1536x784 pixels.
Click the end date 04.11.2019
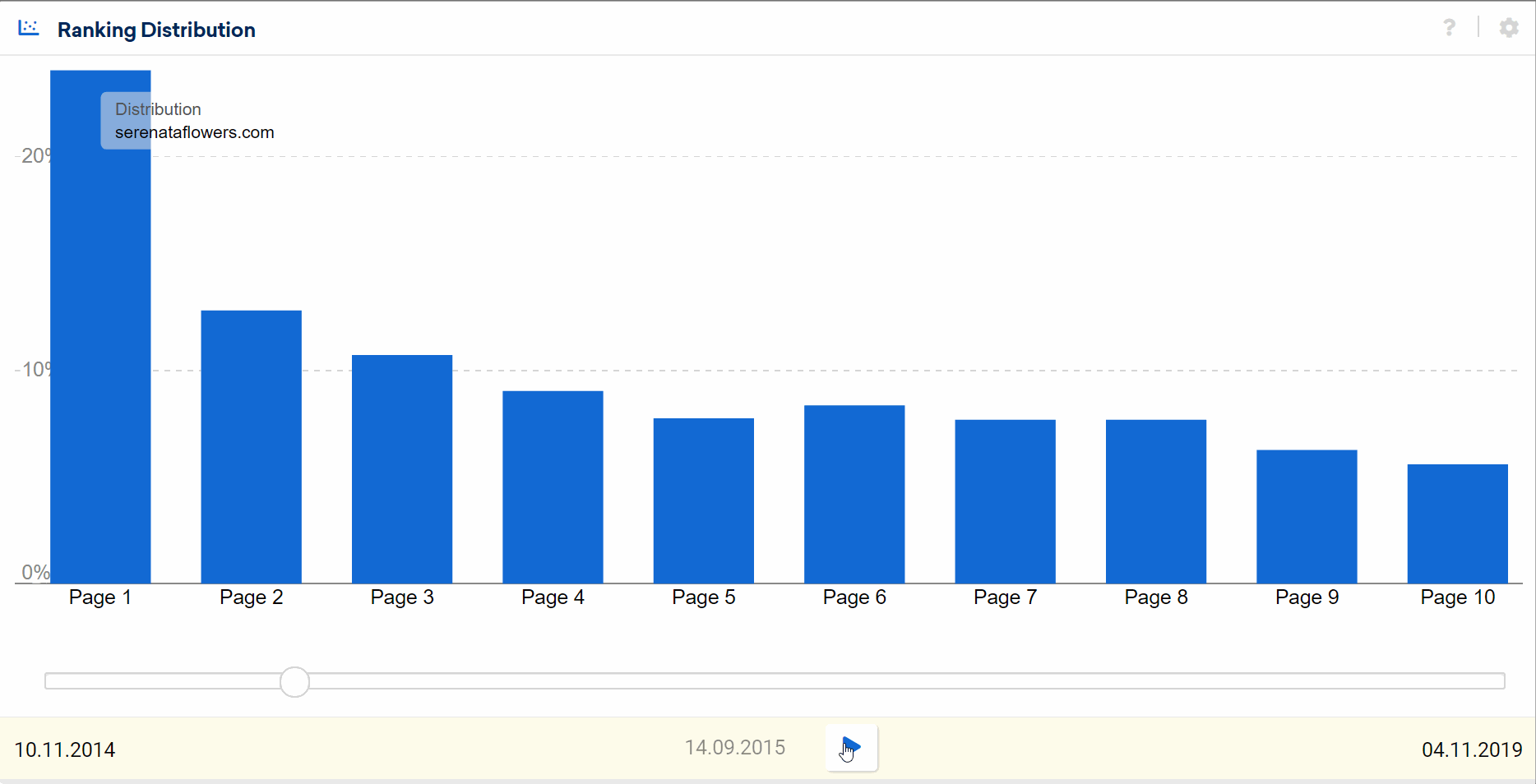(x=1471, y=749)
